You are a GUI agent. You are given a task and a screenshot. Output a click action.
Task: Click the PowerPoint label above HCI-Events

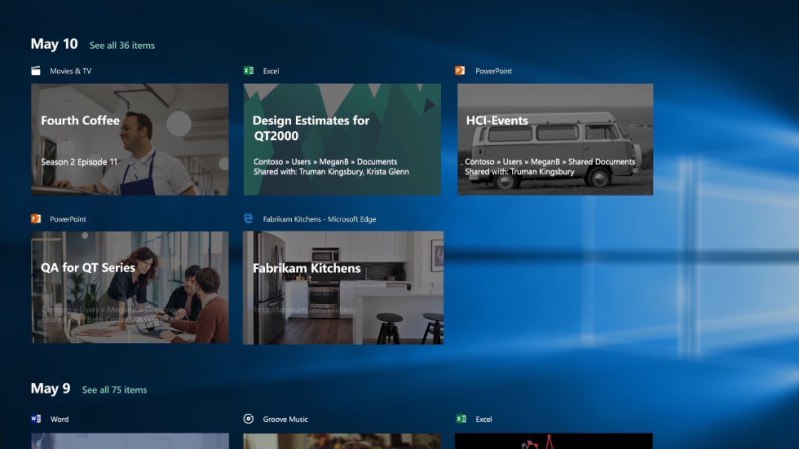coord(493,71)
